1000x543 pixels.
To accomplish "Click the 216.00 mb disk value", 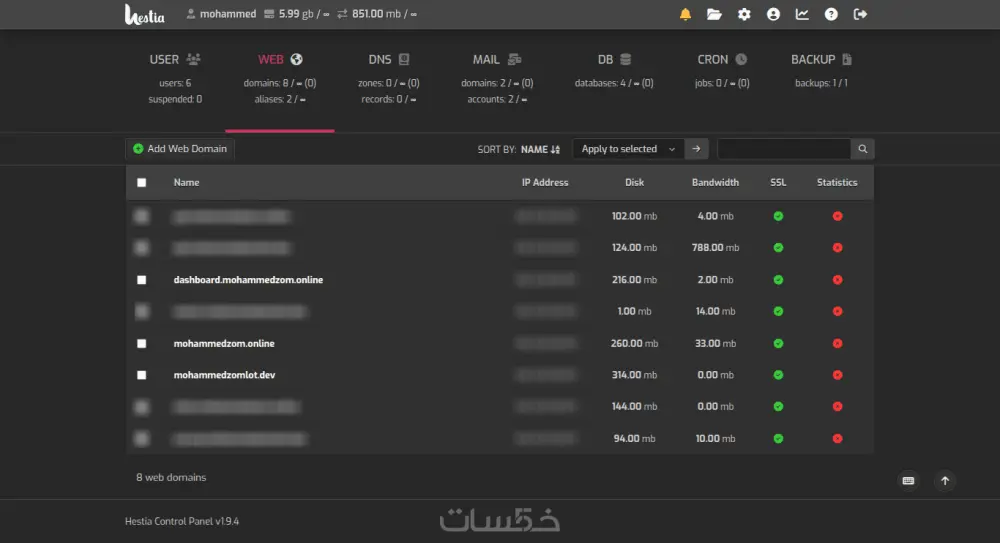I will click(634, 279).
